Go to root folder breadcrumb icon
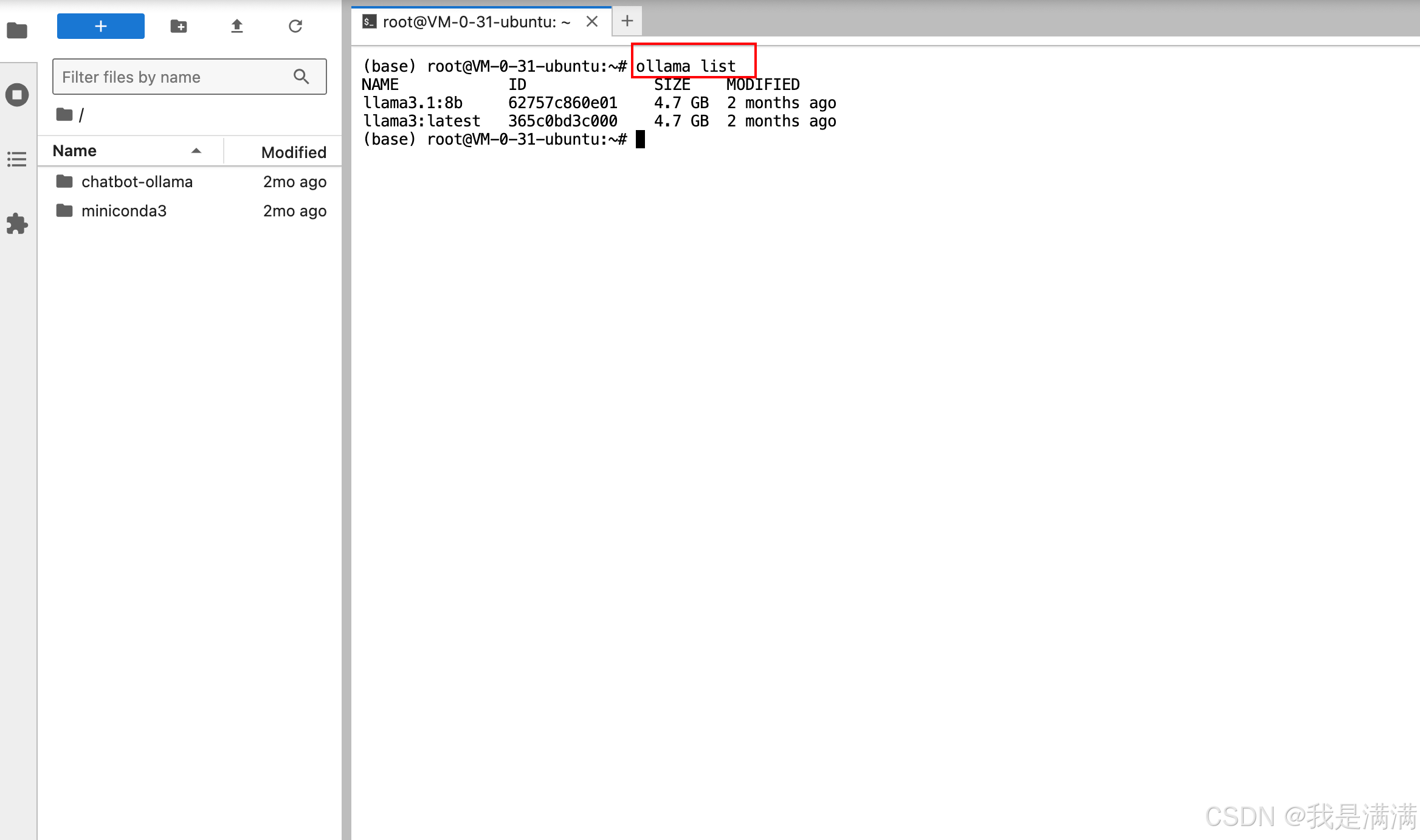 click(64, 114)
